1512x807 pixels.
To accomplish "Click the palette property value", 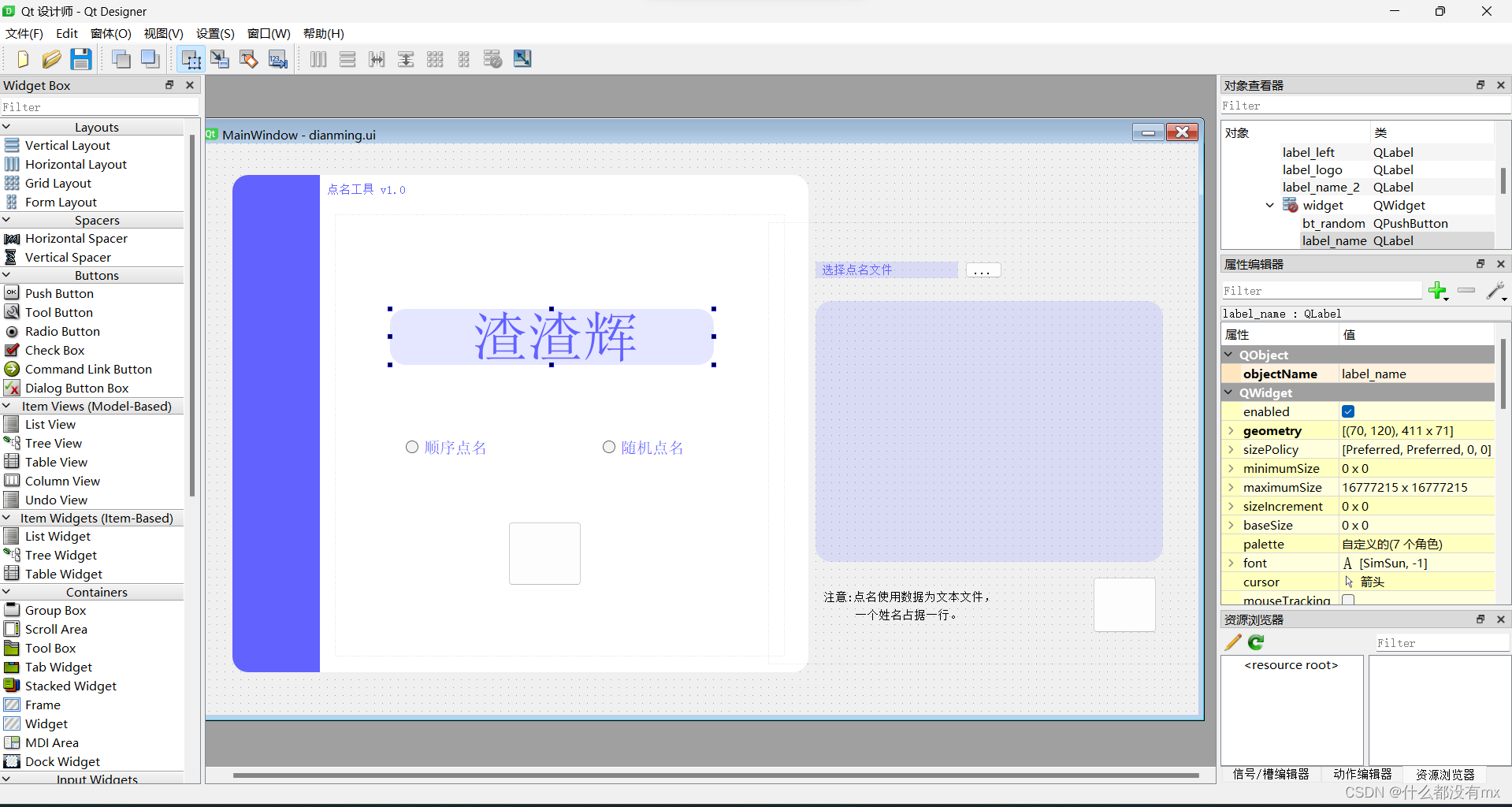I will click(1417, 544).
